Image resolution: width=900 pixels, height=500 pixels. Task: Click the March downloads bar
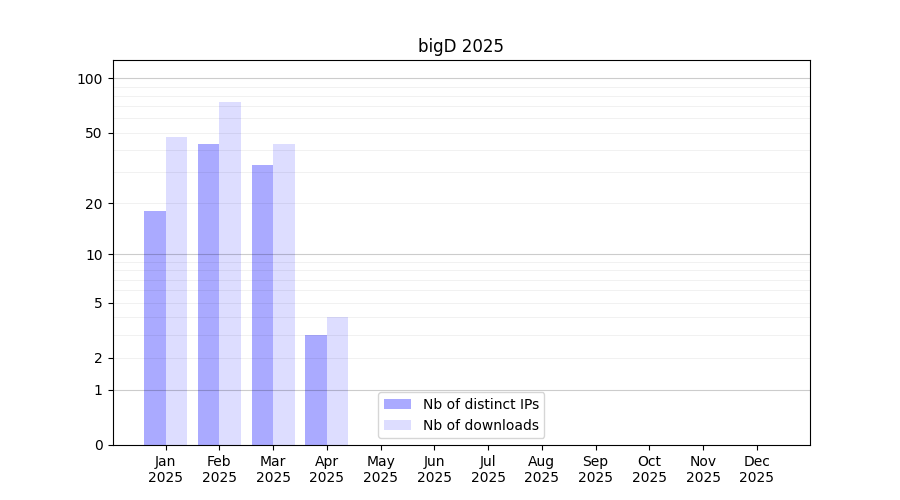[284, 294]
